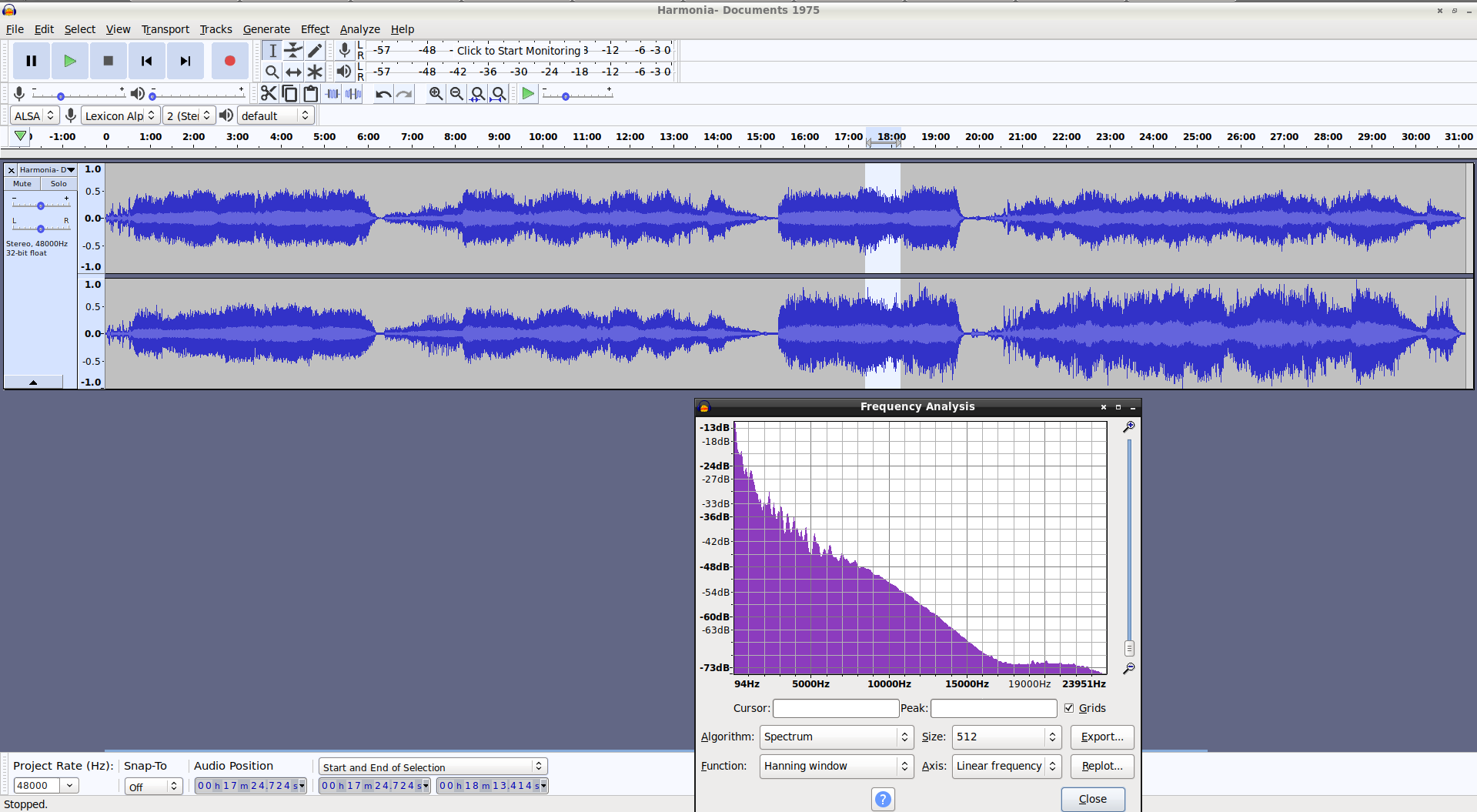The height and width of the screenshot is (812, 1477).
Task: Open Start and End of Selection dropdown
Action: tap(433, 767)
